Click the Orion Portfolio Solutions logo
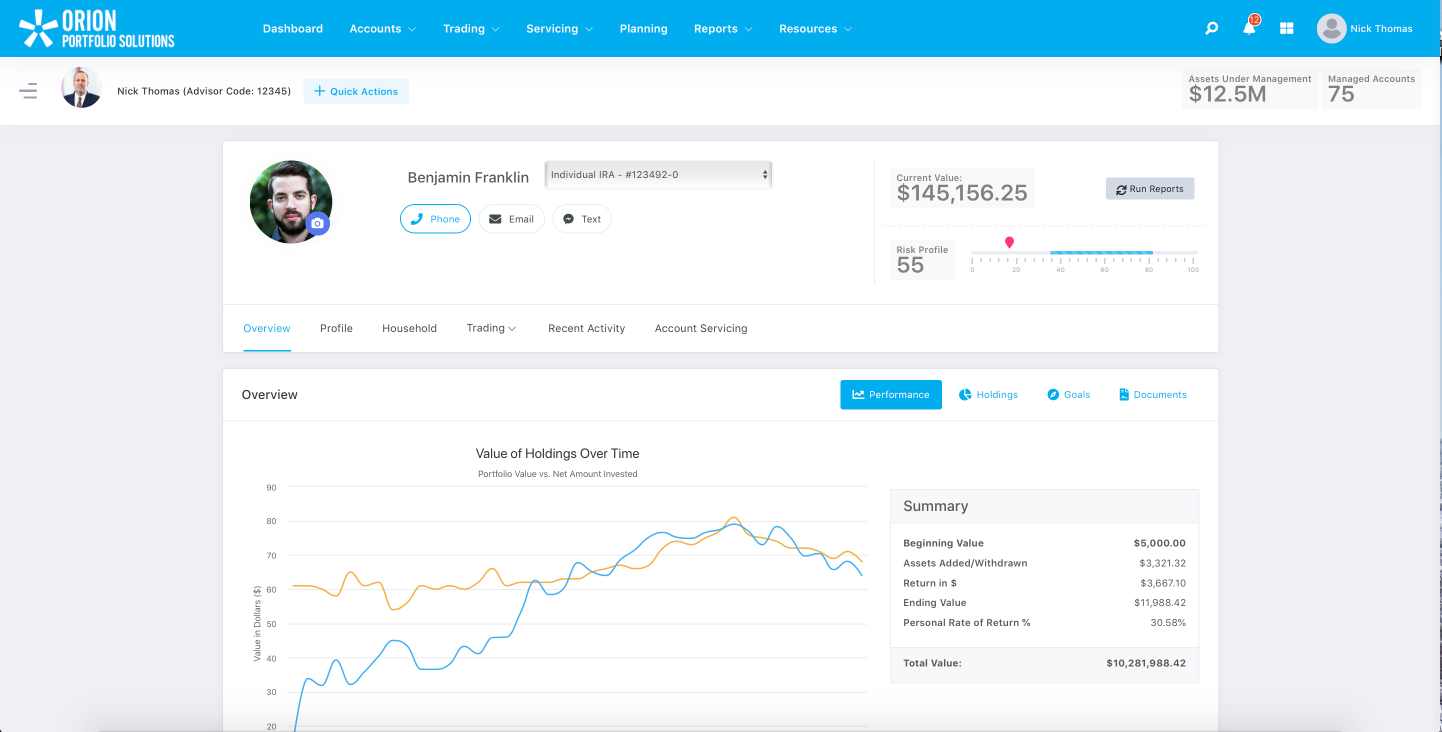 [95, 27]
